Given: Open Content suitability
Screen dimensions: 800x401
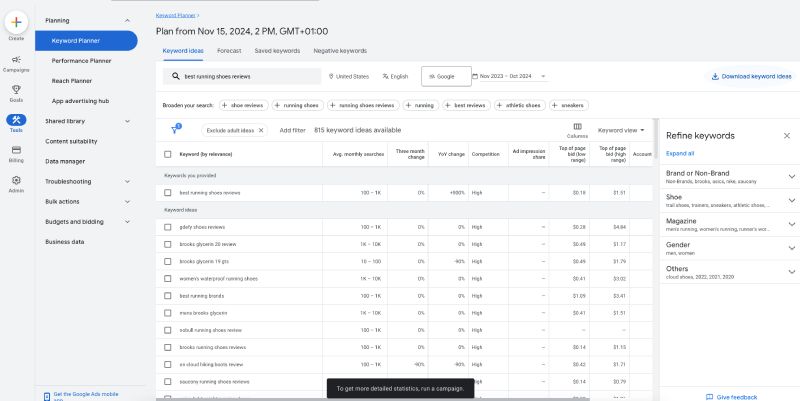Looking at the screenshot, I should point(71,141).
